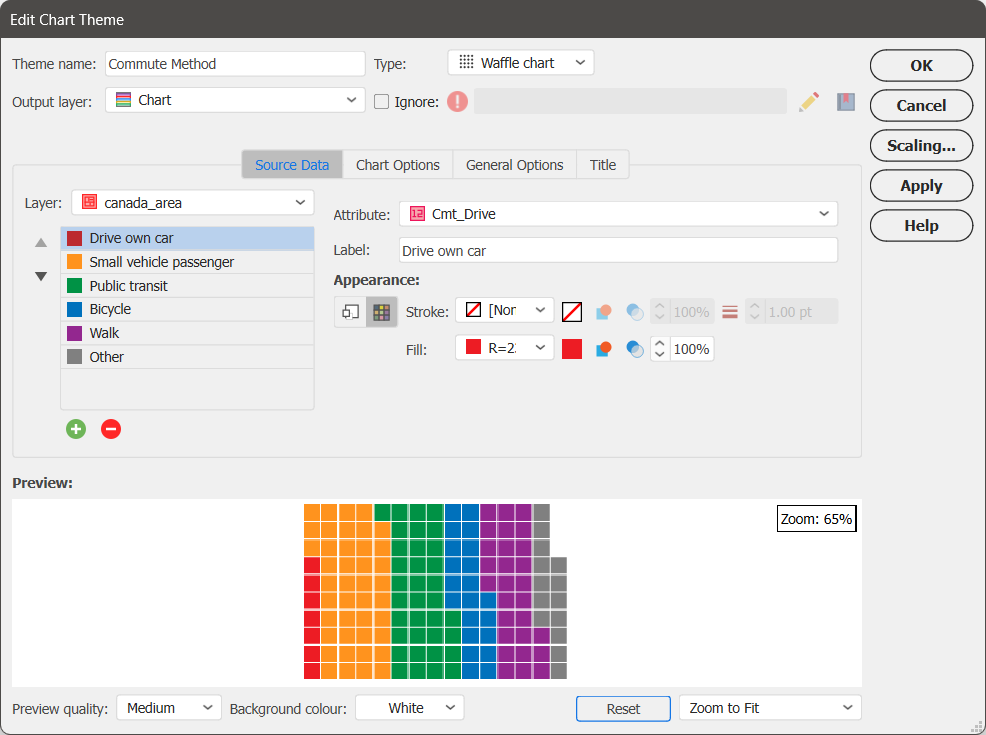Select the Public transit entry
This screenshot has width=986, height=735.
pos(187,286)
